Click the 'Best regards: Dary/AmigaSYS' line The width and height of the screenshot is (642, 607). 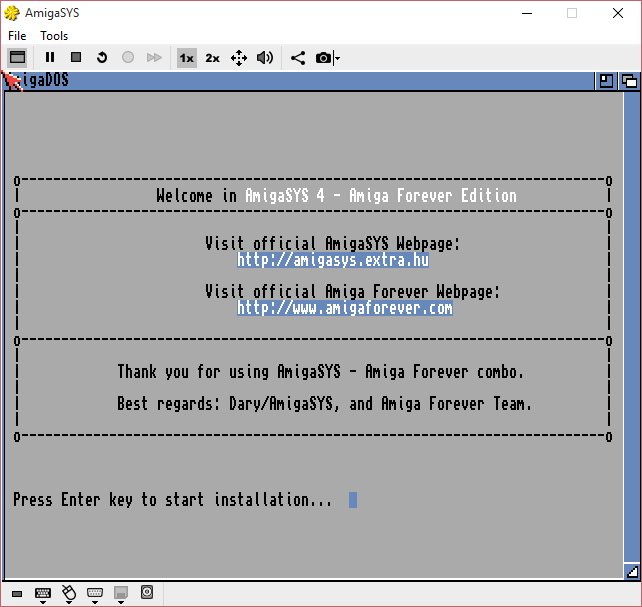(324, 404)
